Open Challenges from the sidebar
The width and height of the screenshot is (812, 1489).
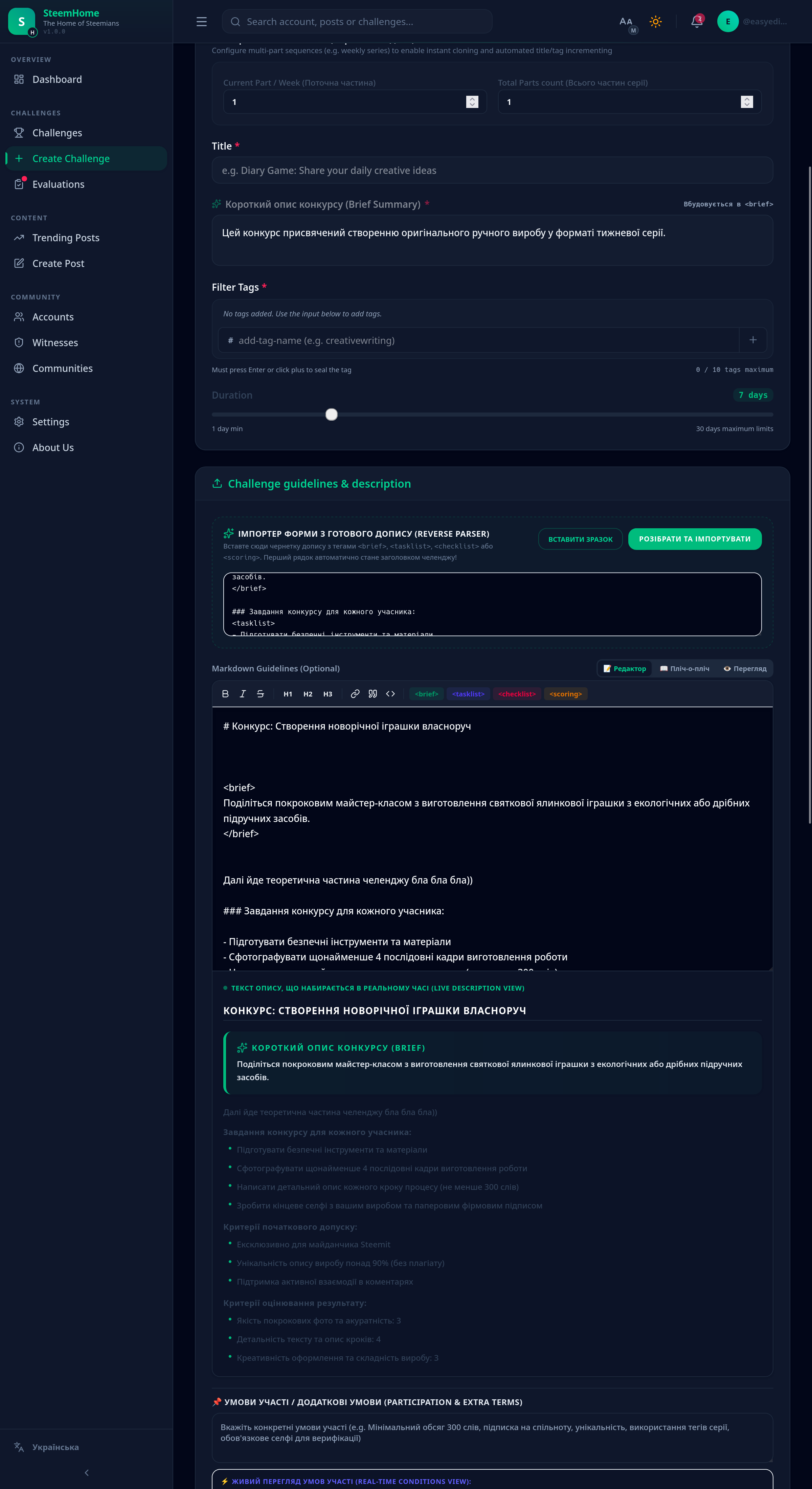[x=86, y=133]
